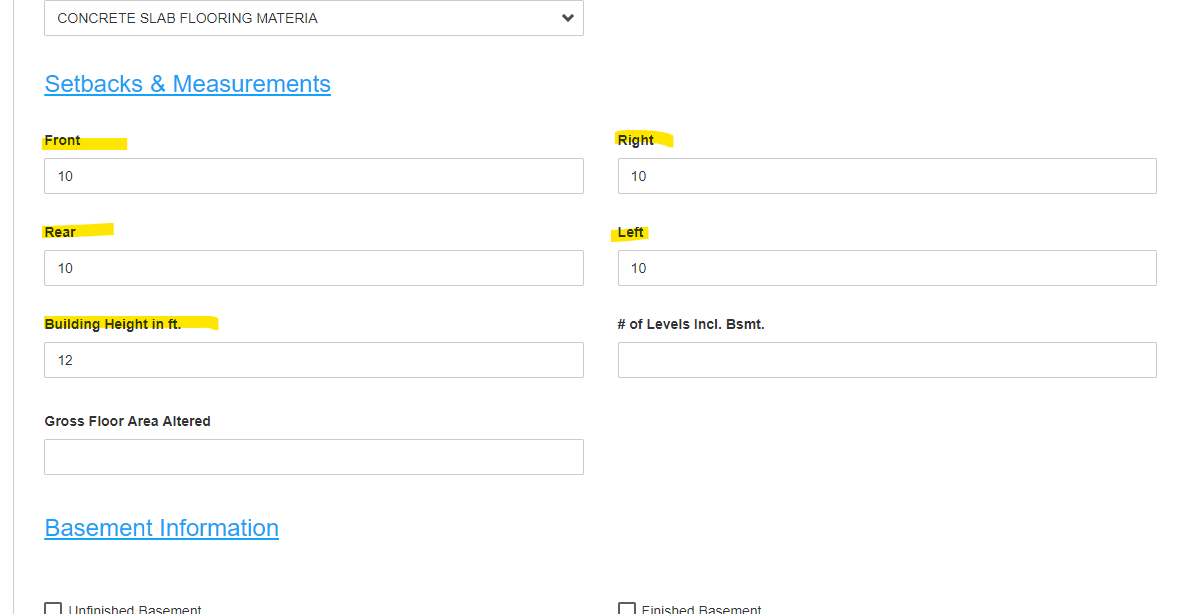Viewport: 1189px width, 614px height.
Task: Open the Basement Information section link
Action: point(162,528)
